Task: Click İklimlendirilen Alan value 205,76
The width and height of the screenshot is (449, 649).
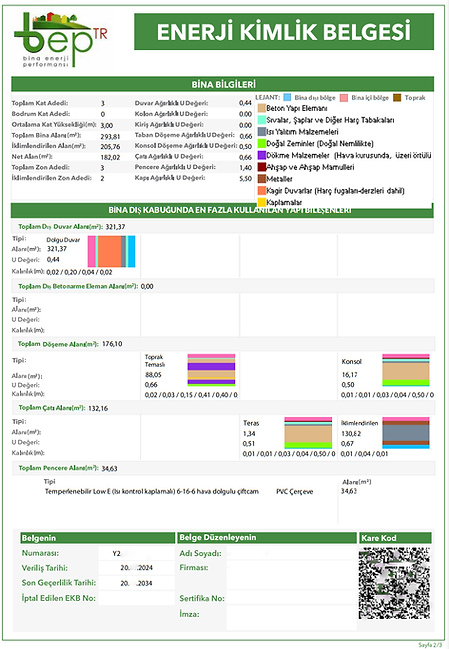Action: [x=110, y=147]
